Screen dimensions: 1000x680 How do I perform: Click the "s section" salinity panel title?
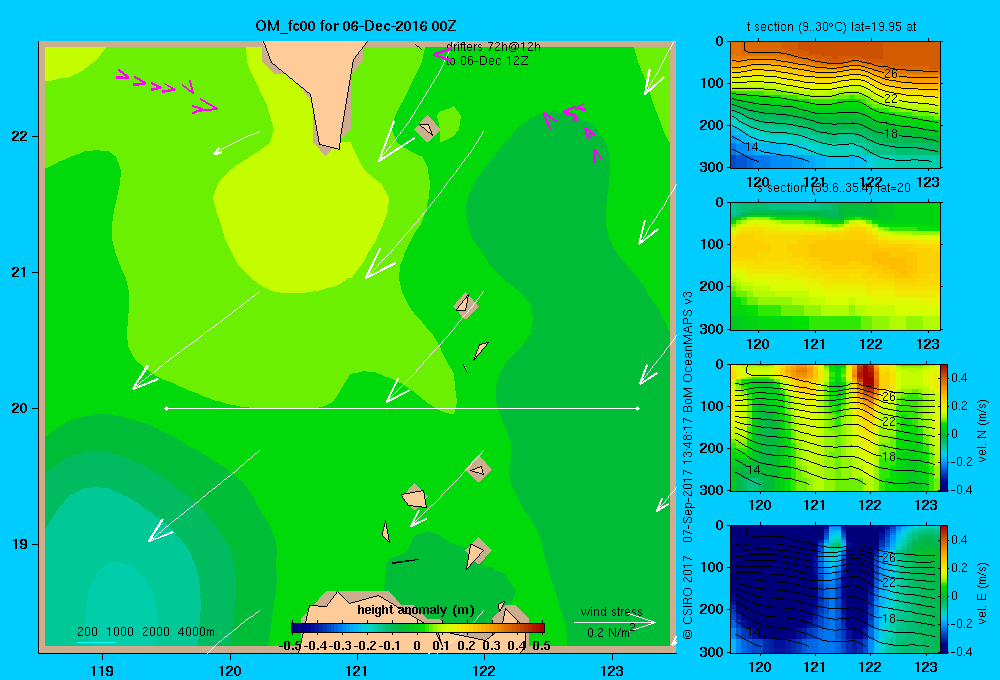(x=834, y=188)
